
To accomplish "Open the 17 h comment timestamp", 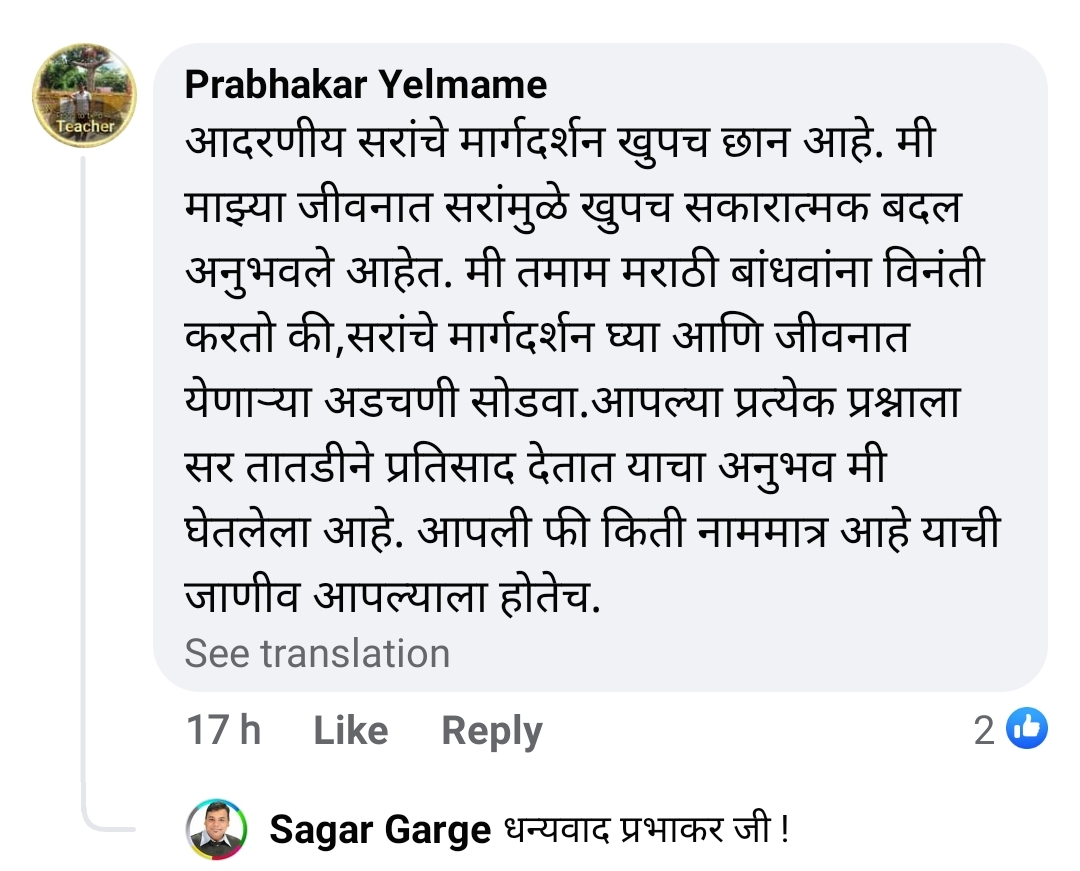I will [x=223, y=731].
